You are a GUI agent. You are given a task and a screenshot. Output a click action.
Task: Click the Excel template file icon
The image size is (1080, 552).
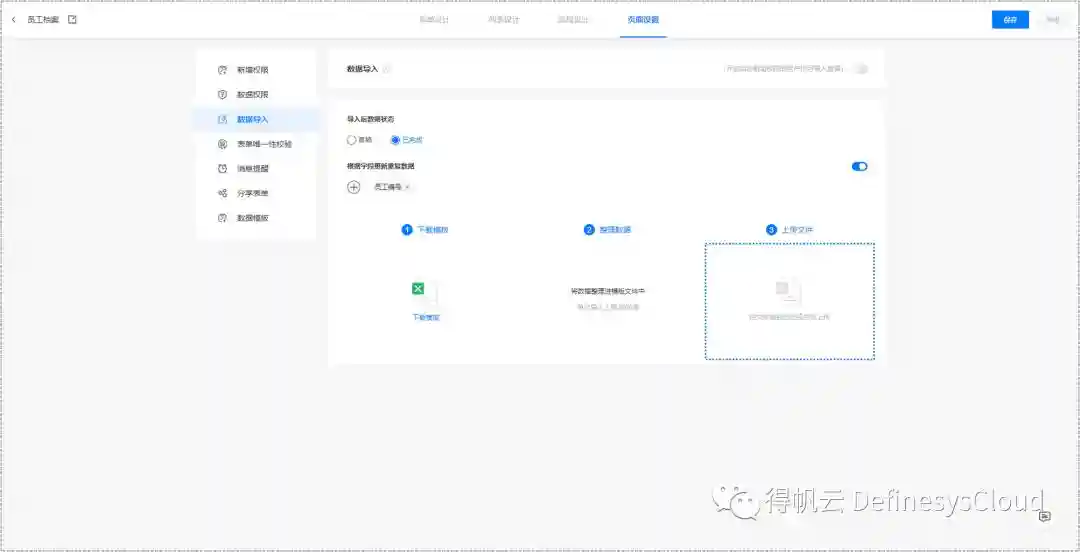pos(419,290)
